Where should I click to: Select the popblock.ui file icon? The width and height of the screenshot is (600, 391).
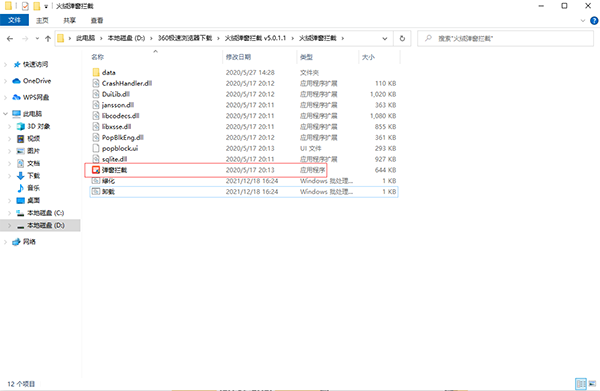tap(96, 148)
